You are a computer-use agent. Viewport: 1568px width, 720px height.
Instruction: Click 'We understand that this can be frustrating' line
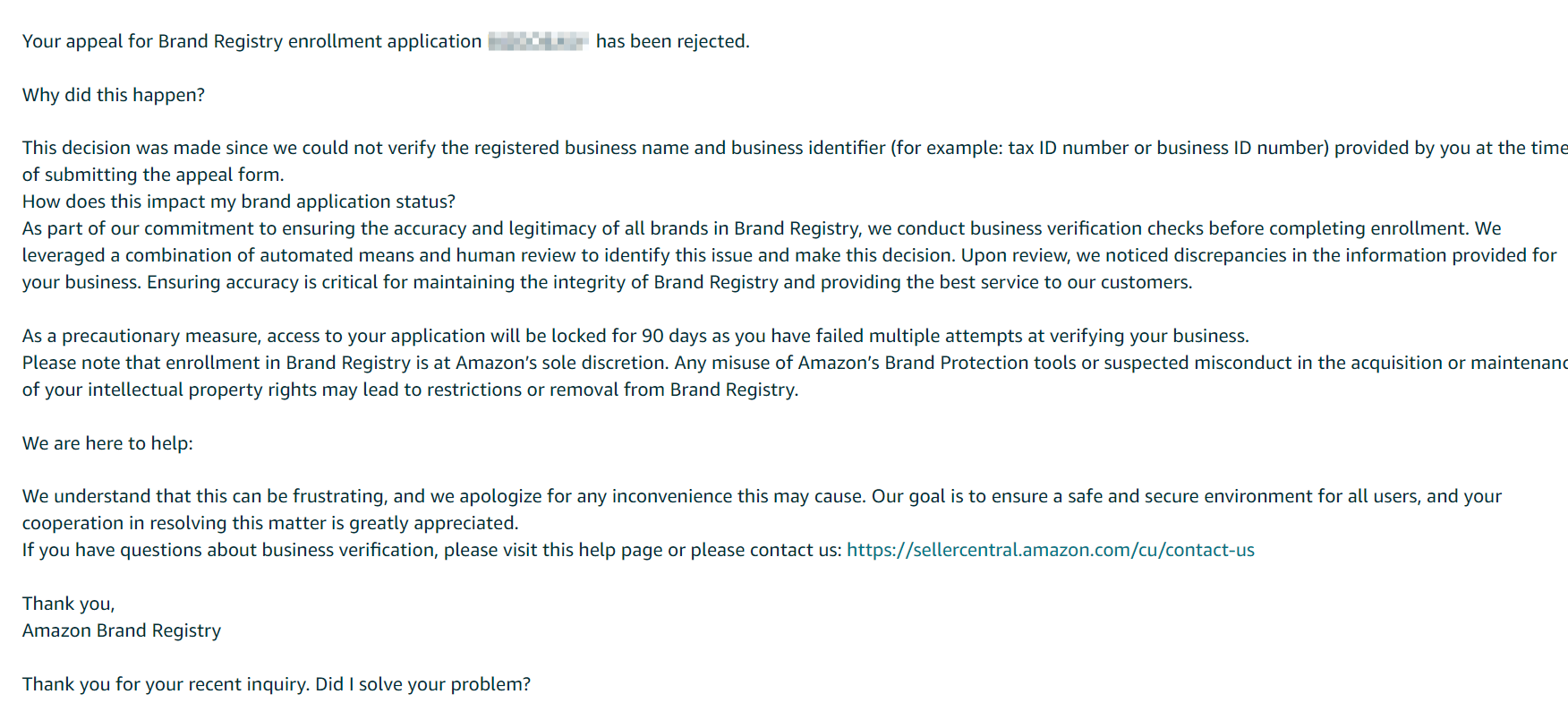coord(762,496)
